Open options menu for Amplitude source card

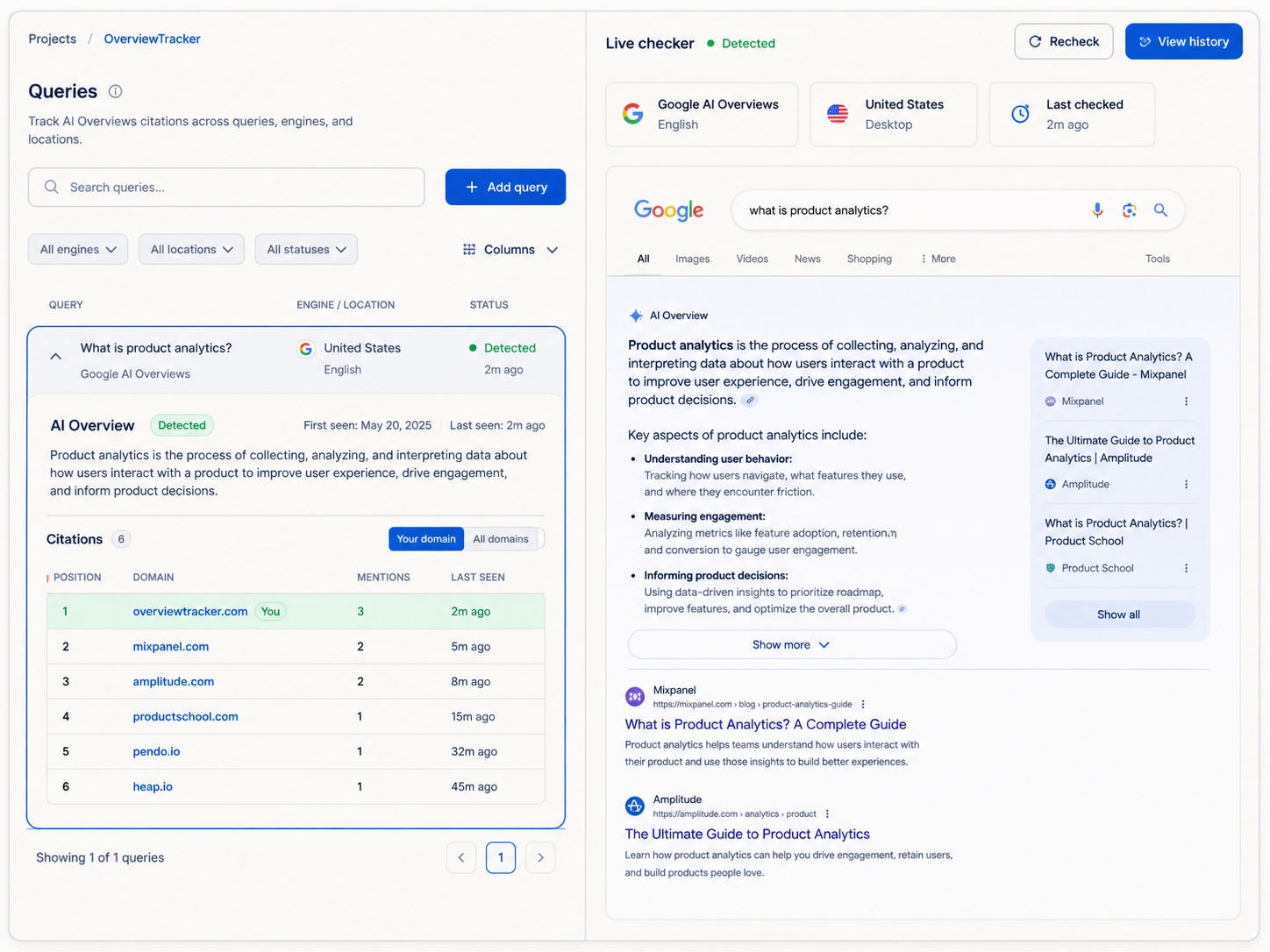pyautogui.click(x=1187, y=485)
